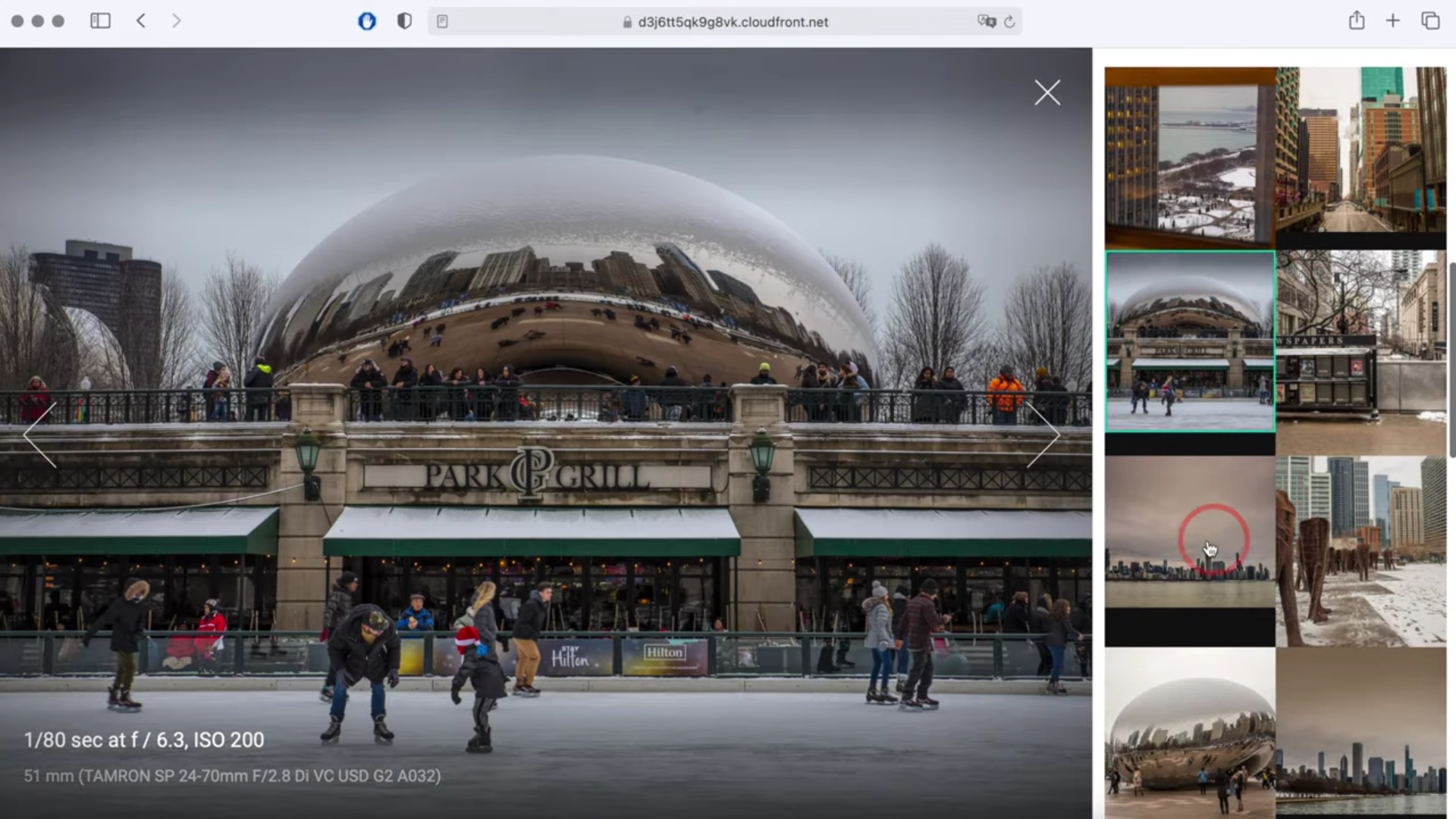Open the page translate option
Viewport: 1456px width, 819px height.
click(986, 22)
